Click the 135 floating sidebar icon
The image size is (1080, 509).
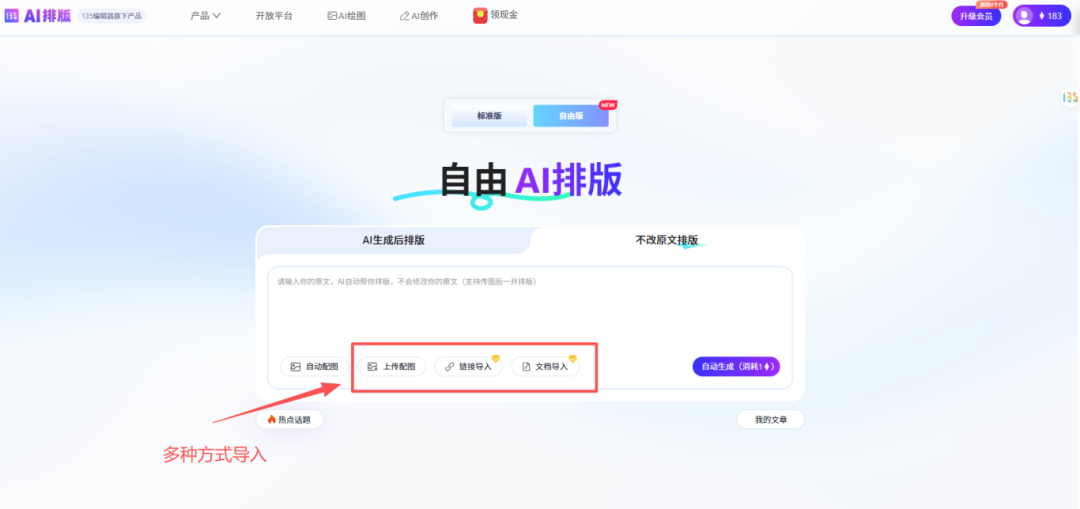1069,98
